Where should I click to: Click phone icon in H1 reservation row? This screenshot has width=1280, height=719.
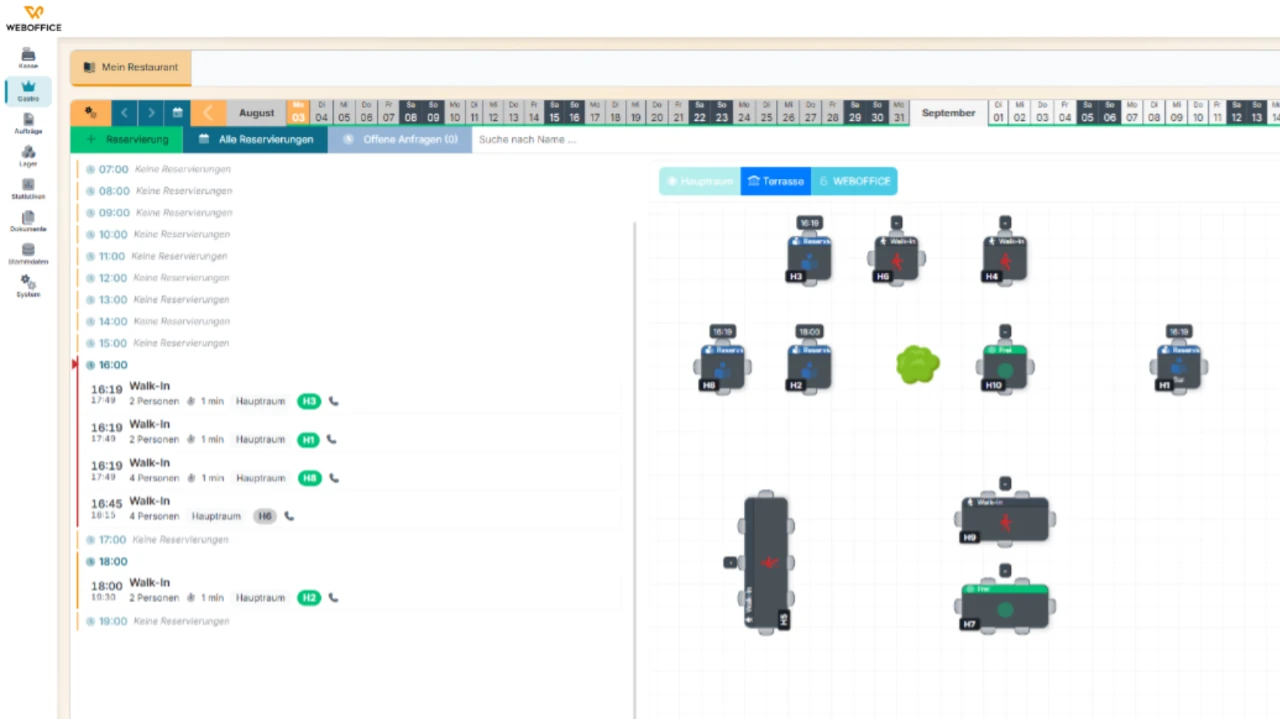point(331,439)
